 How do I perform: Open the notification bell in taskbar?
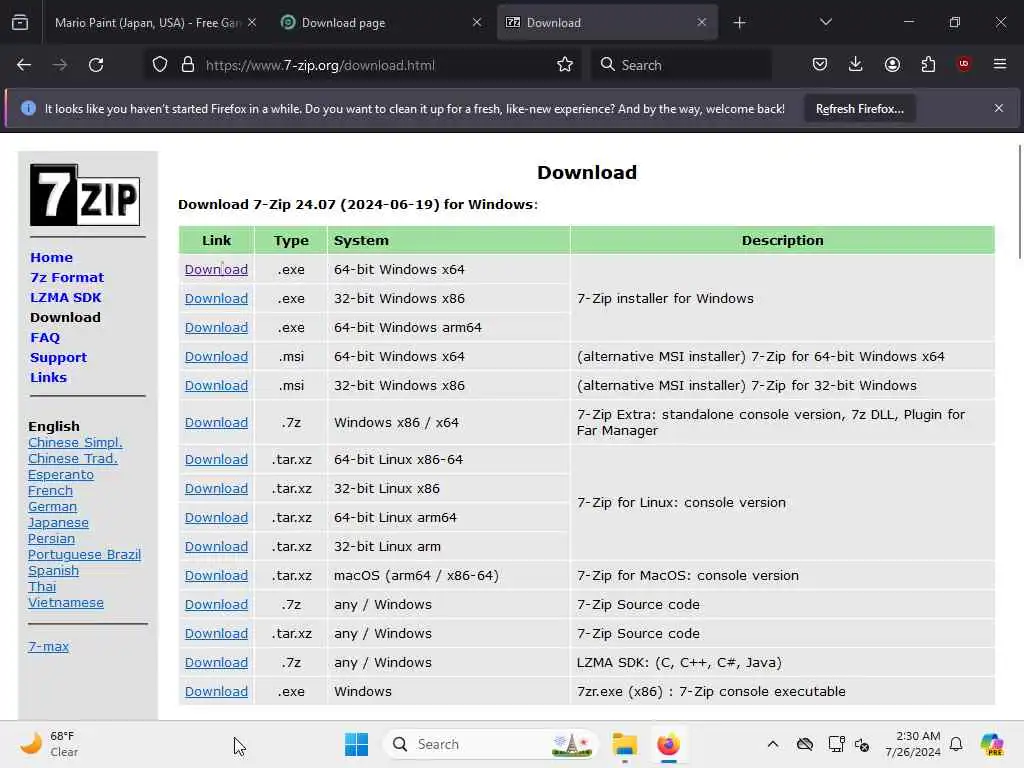pyautogui.click(x=956, y=744)
